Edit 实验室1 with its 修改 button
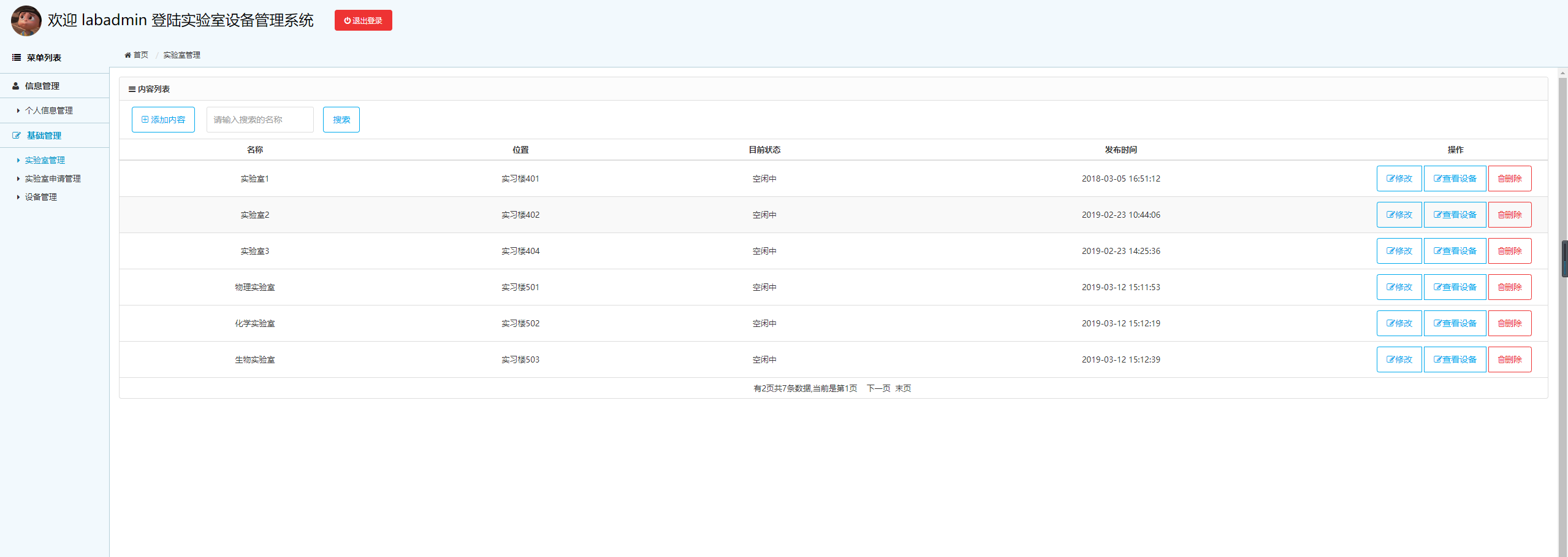The height and width of the screenshot is (557, 1568). (1399, 179)
